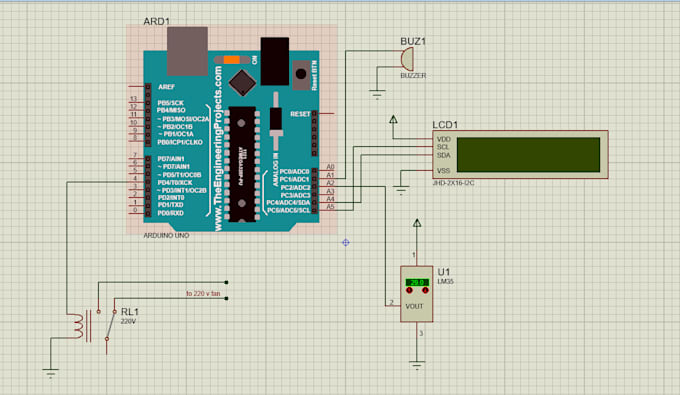The width and height of the screenshot is (680, 395).
Task: Click the LM35 right red temperature button
Action: point(425,290)
